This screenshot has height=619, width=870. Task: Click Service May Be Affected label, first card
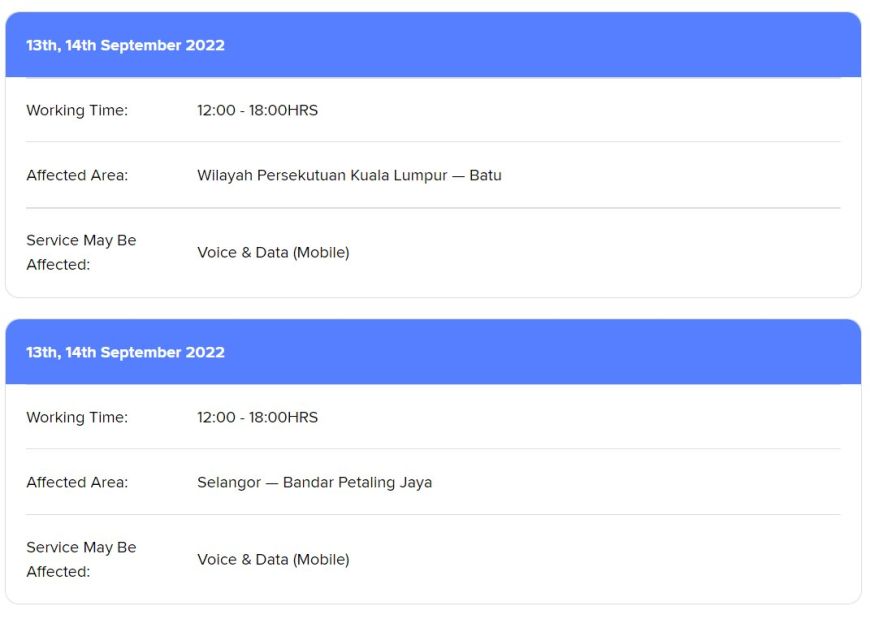81,252
